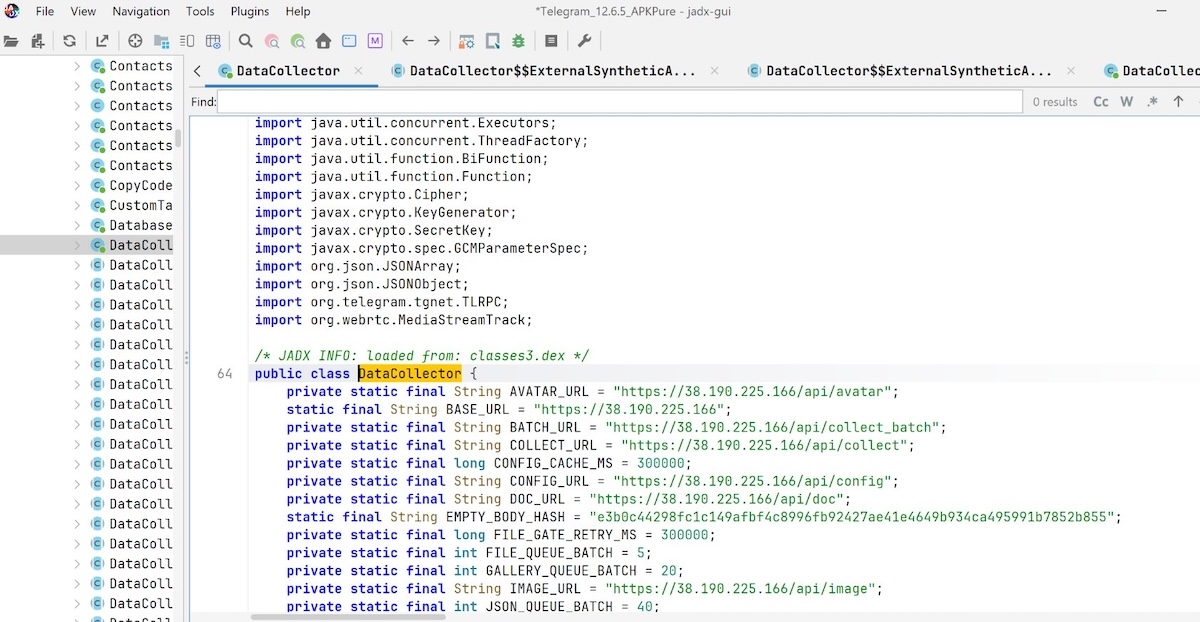Open Comment search green magnifier icon

click(297, 41)
